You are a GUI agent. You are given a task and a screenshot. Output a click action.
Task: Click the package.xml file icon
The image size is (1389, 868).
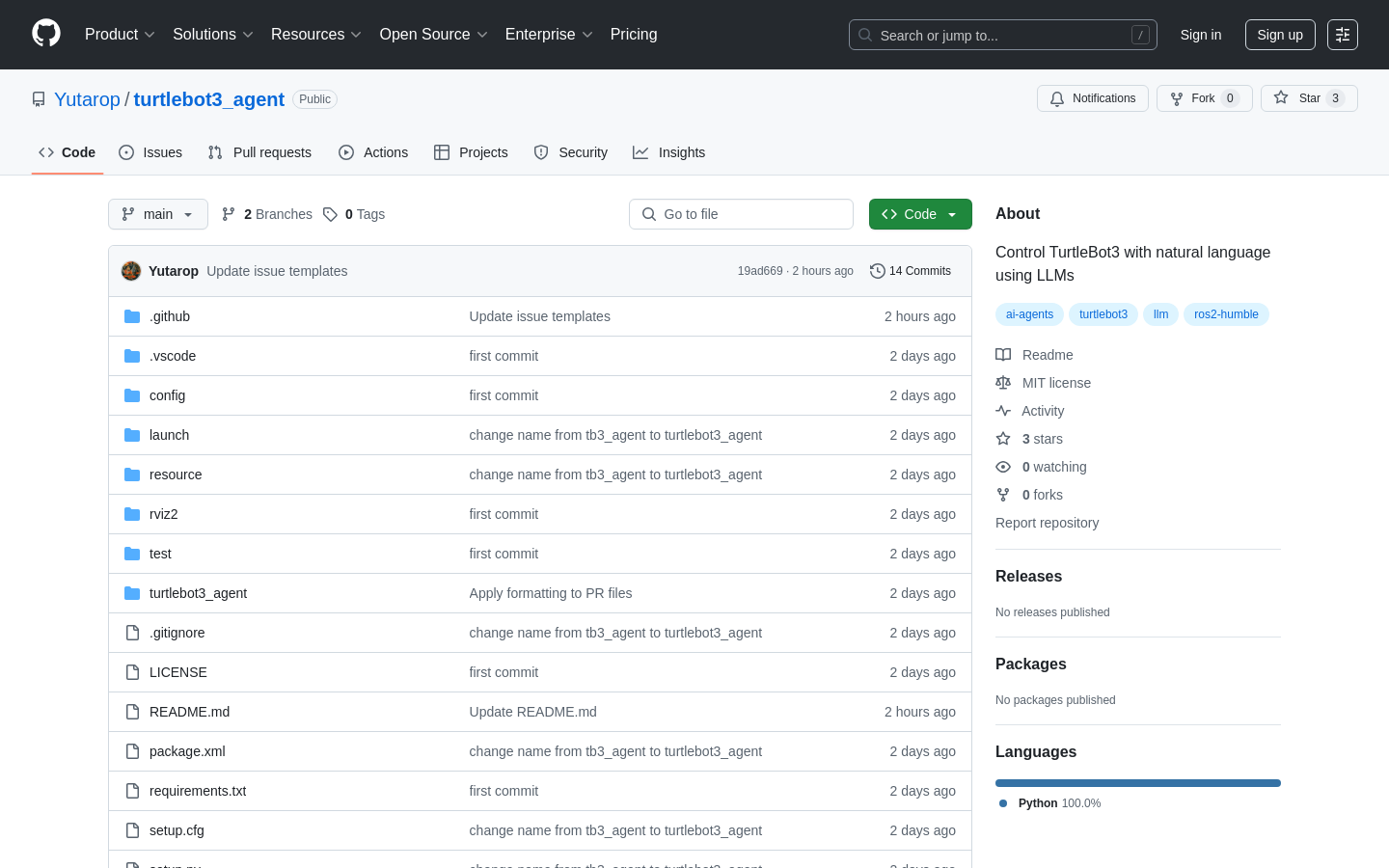(132, 751)
